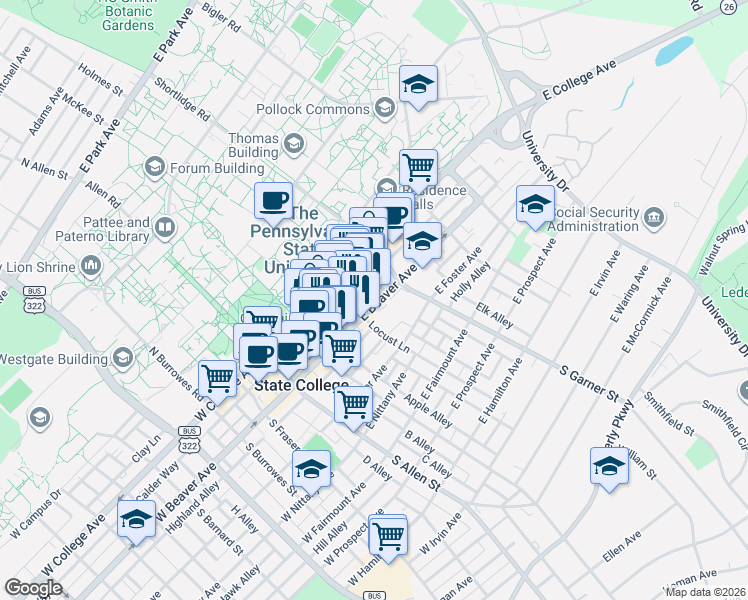The height and width of the screenshot is (600, 748).
Task: Click shopping cart marker near W Prospect Ave
Action: coord(388,539)
